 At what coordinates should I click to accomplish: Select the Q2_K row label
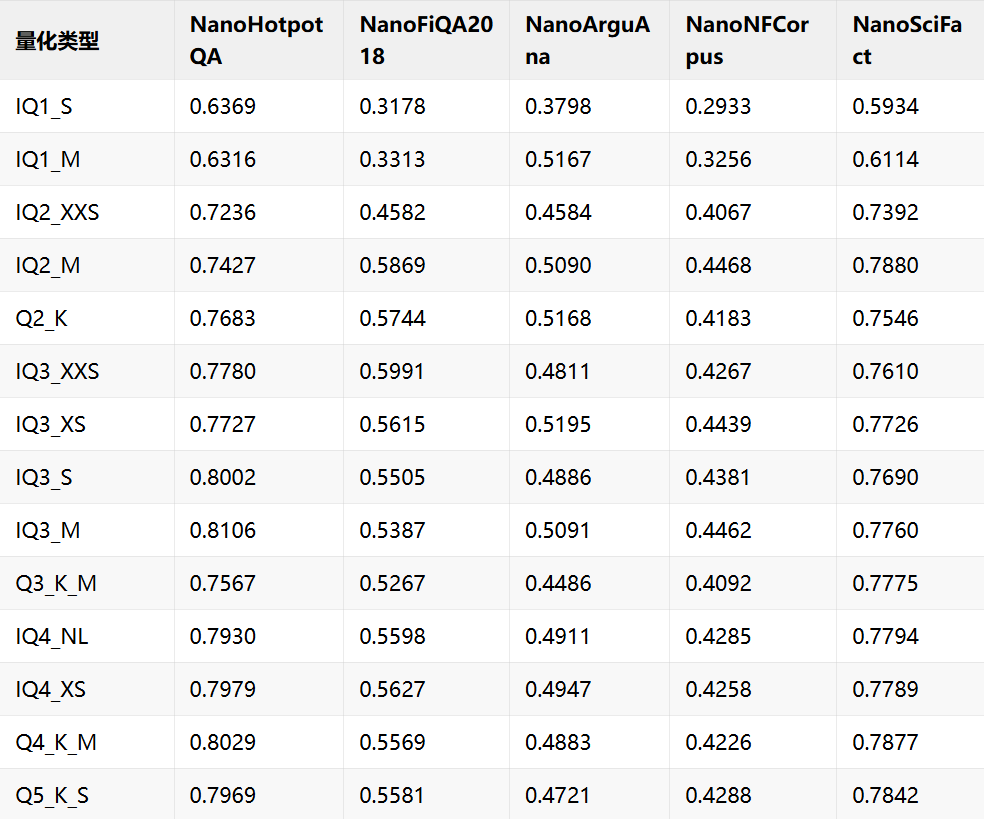(41, 319)
